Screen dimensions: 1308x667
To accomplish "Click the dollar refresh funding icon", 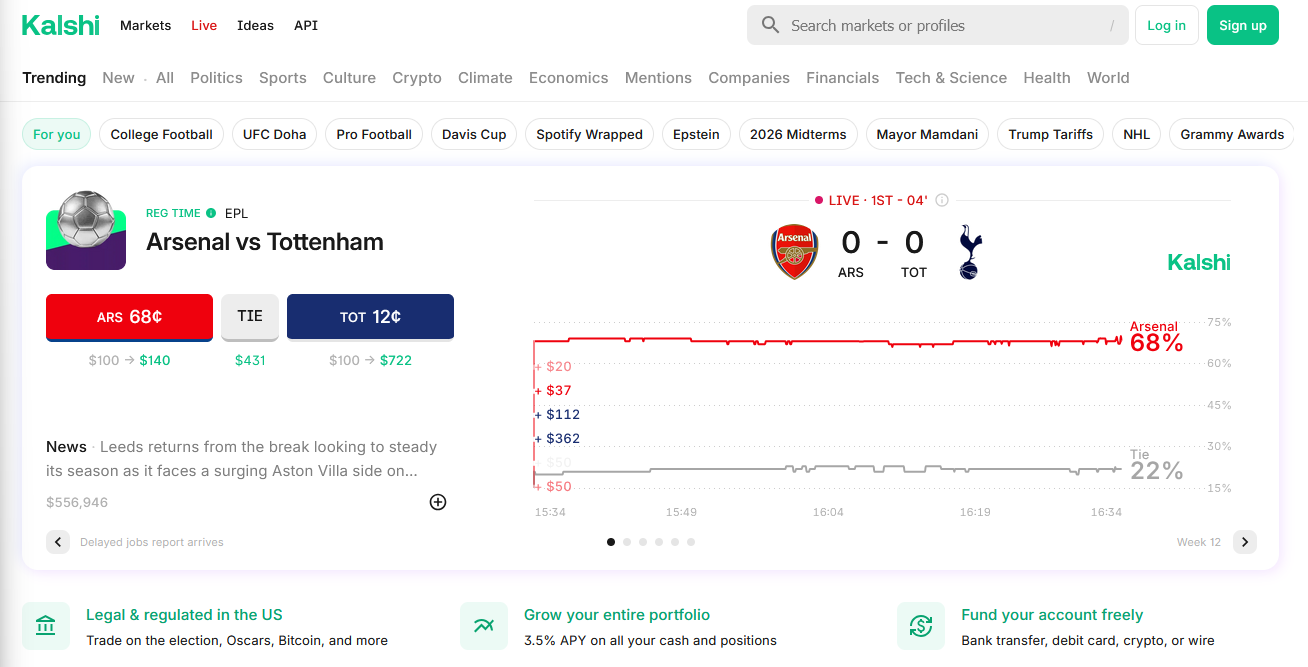I will pos(921,626).
